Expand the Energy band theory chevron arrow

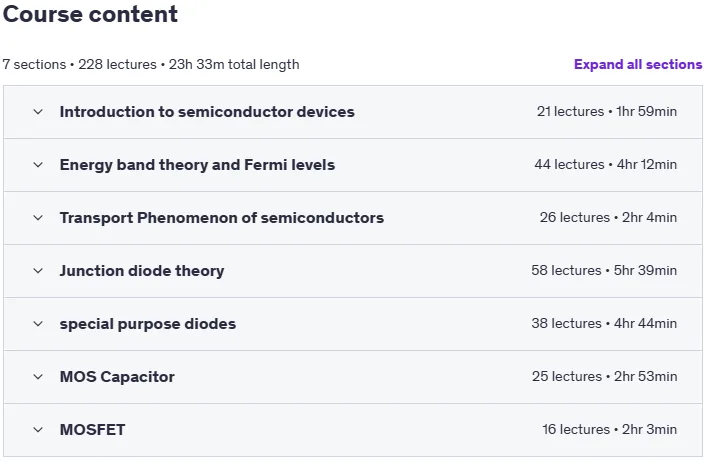point(38,165)
